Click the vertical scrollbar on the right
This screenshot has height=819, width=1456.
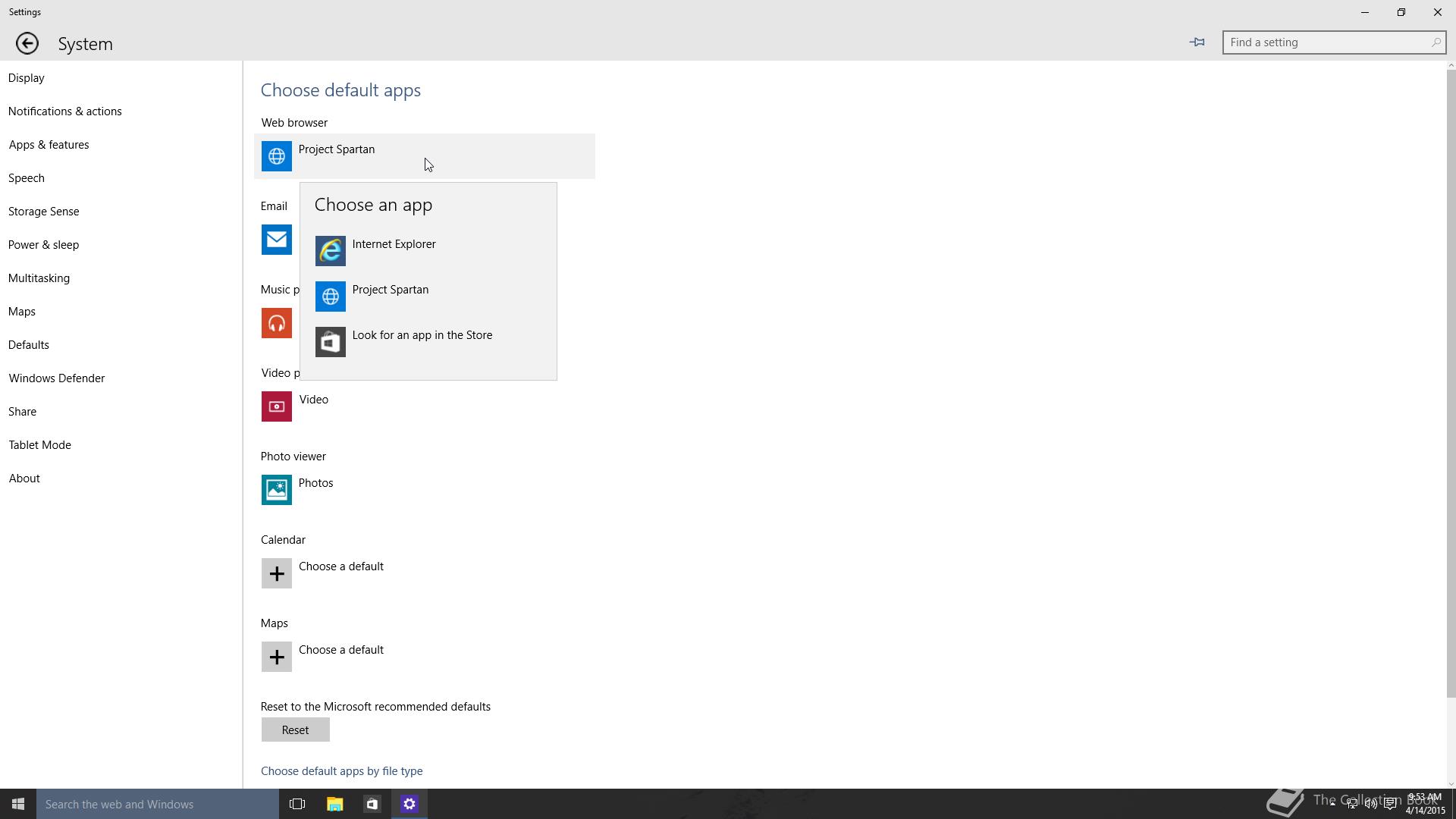(x=1451, y=385)
